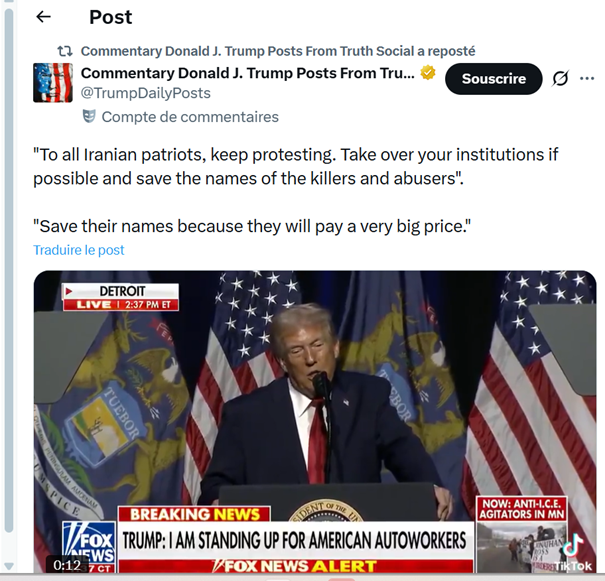Viewport: 605px width, 581px height.
Task: Go back using the left arrow
Action: click(43, 17)
